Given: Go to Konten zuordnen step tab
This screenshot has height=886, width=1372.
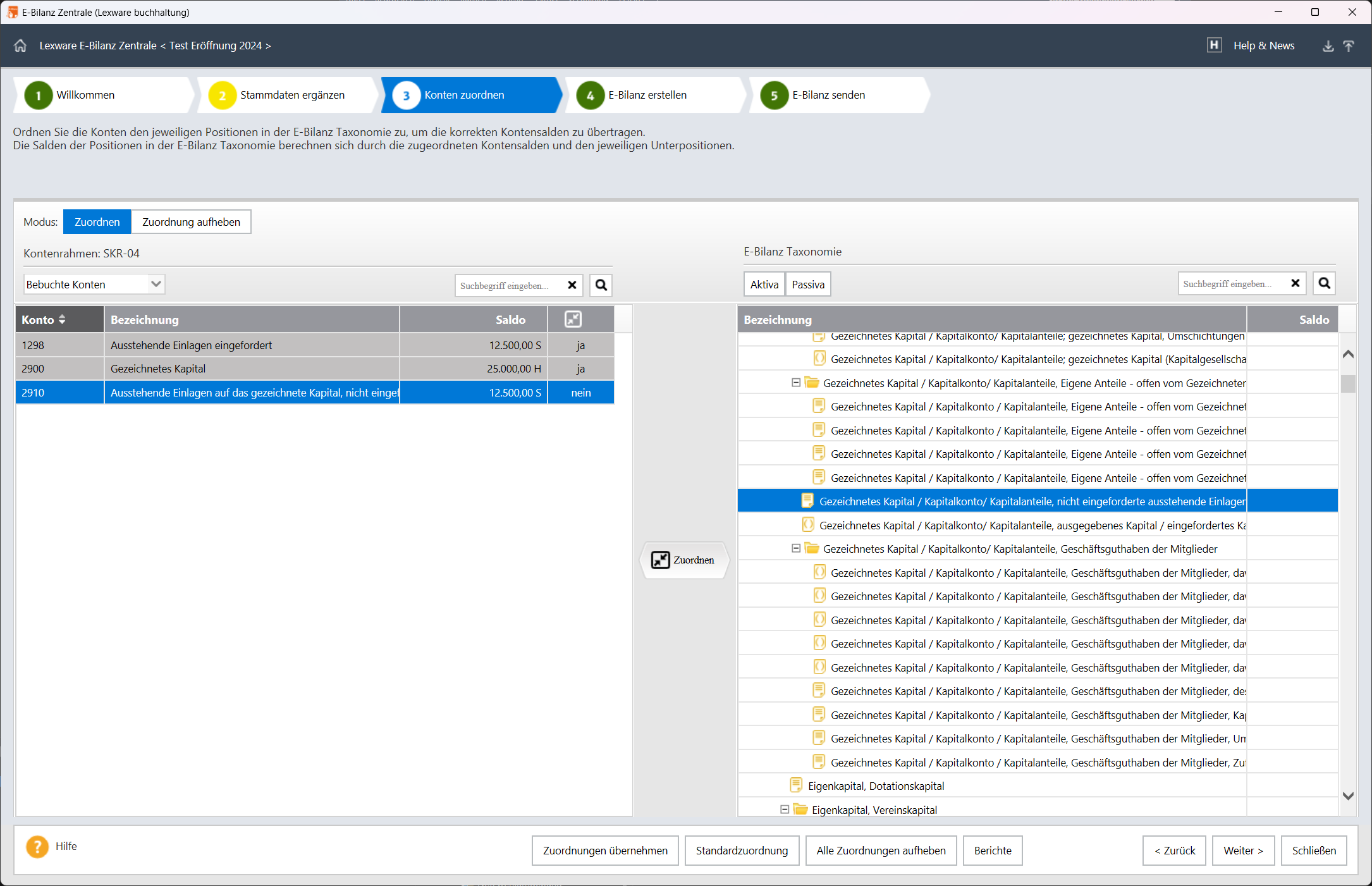Looking at the screenshot, I should tap(472, 95).
